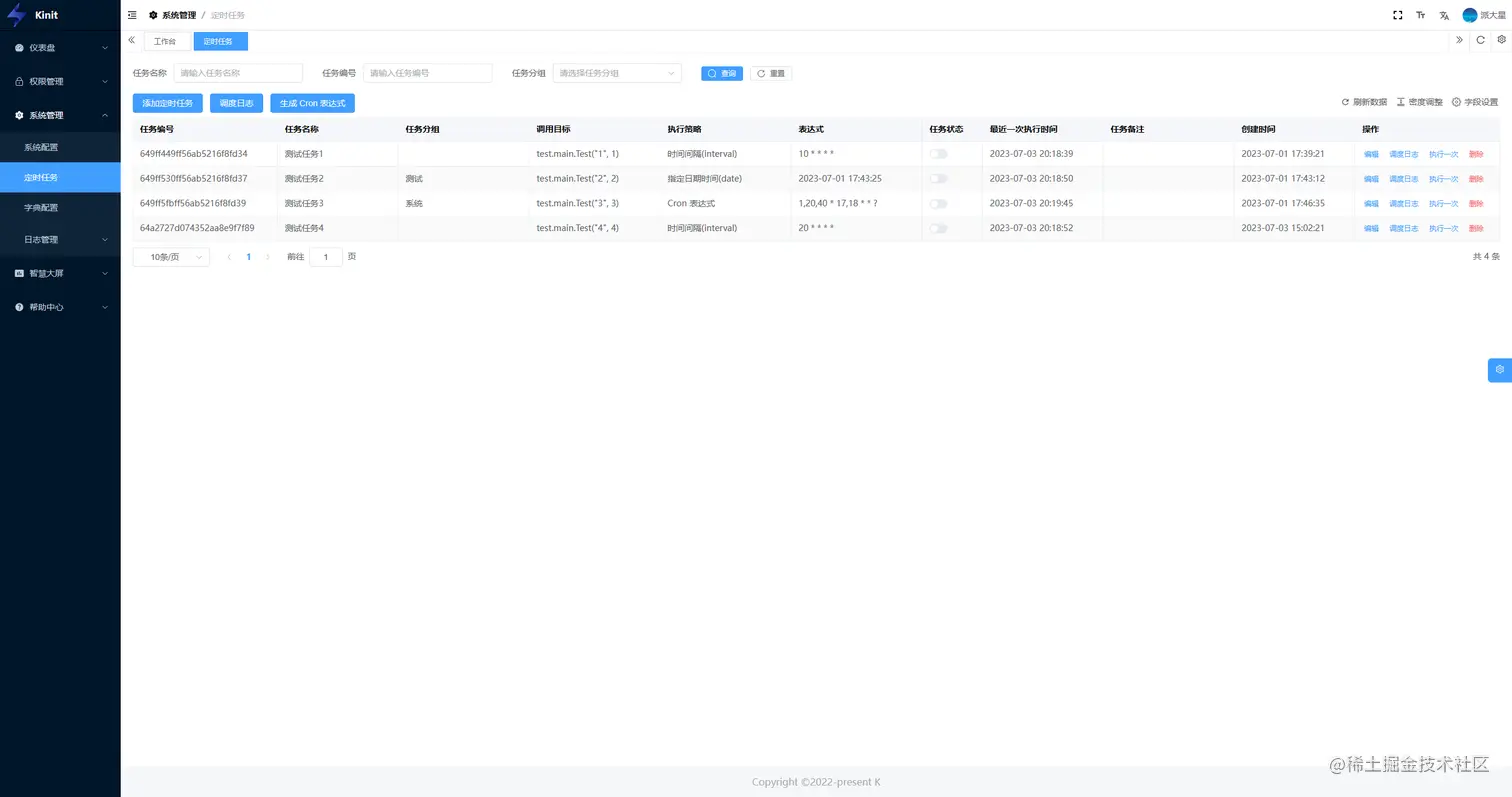This screenshot has width=1512, height=797.
Task: Click the 前往 page number input
Action: pos(326,257)
